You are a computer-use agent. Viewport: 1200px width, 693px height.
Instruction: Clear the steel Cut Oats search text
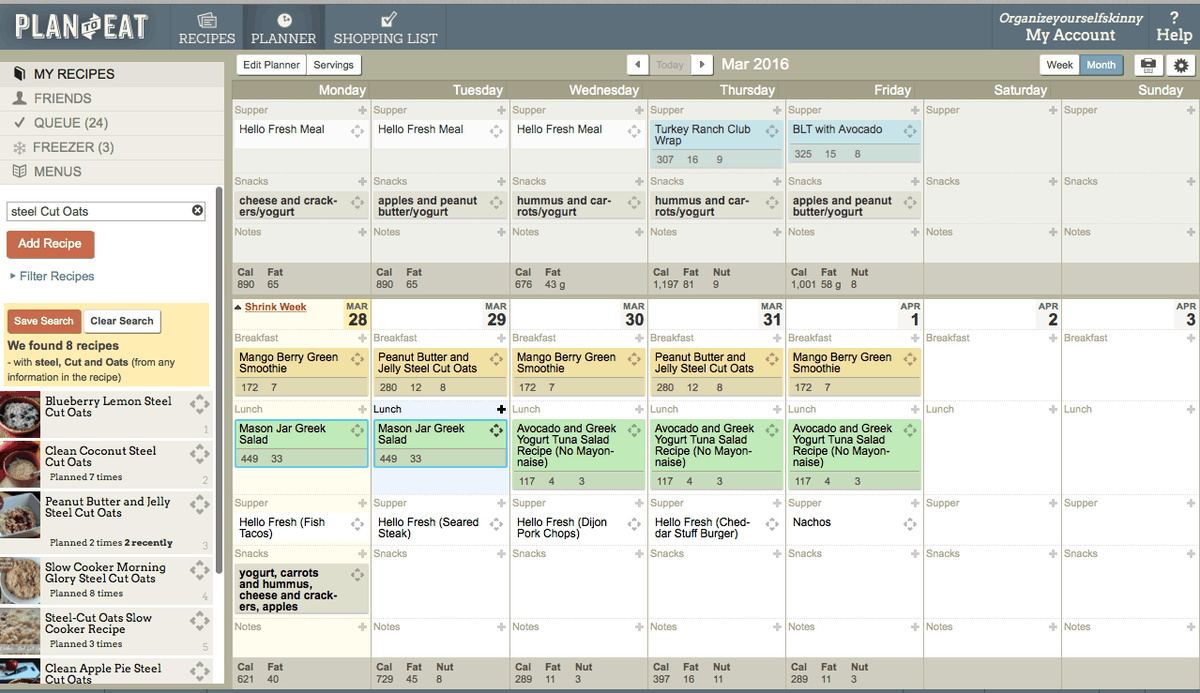(197, 211)
